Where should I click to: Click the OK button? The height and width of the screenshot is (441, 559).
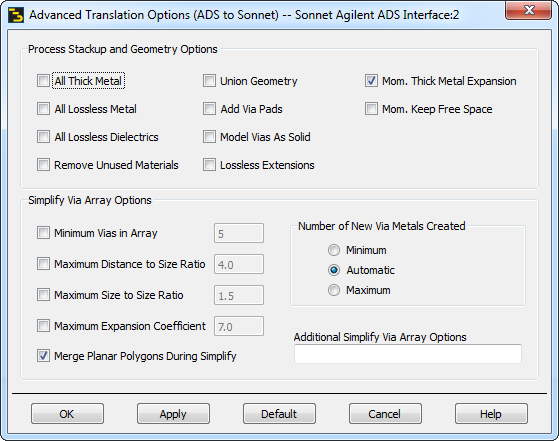(x=67, y=414)
